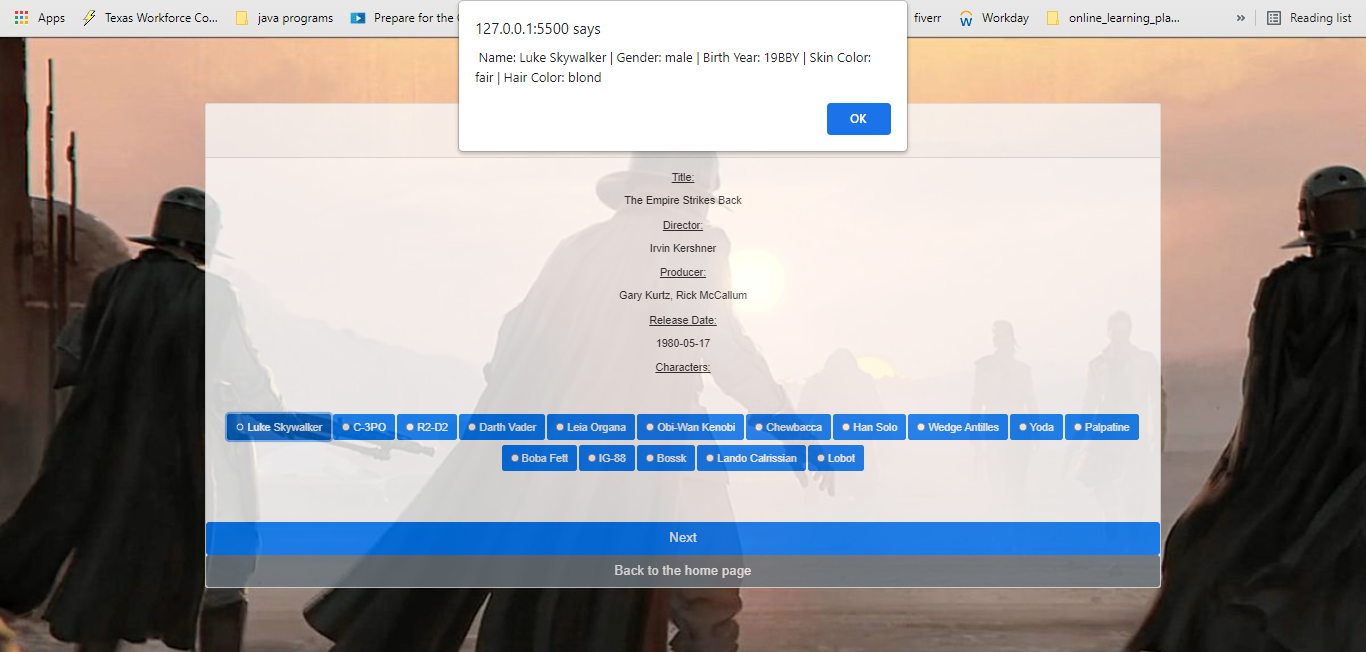The image size is (1366, 652).
Task: Click the film title The Empire Strikes Back
Action: [683, 200]
